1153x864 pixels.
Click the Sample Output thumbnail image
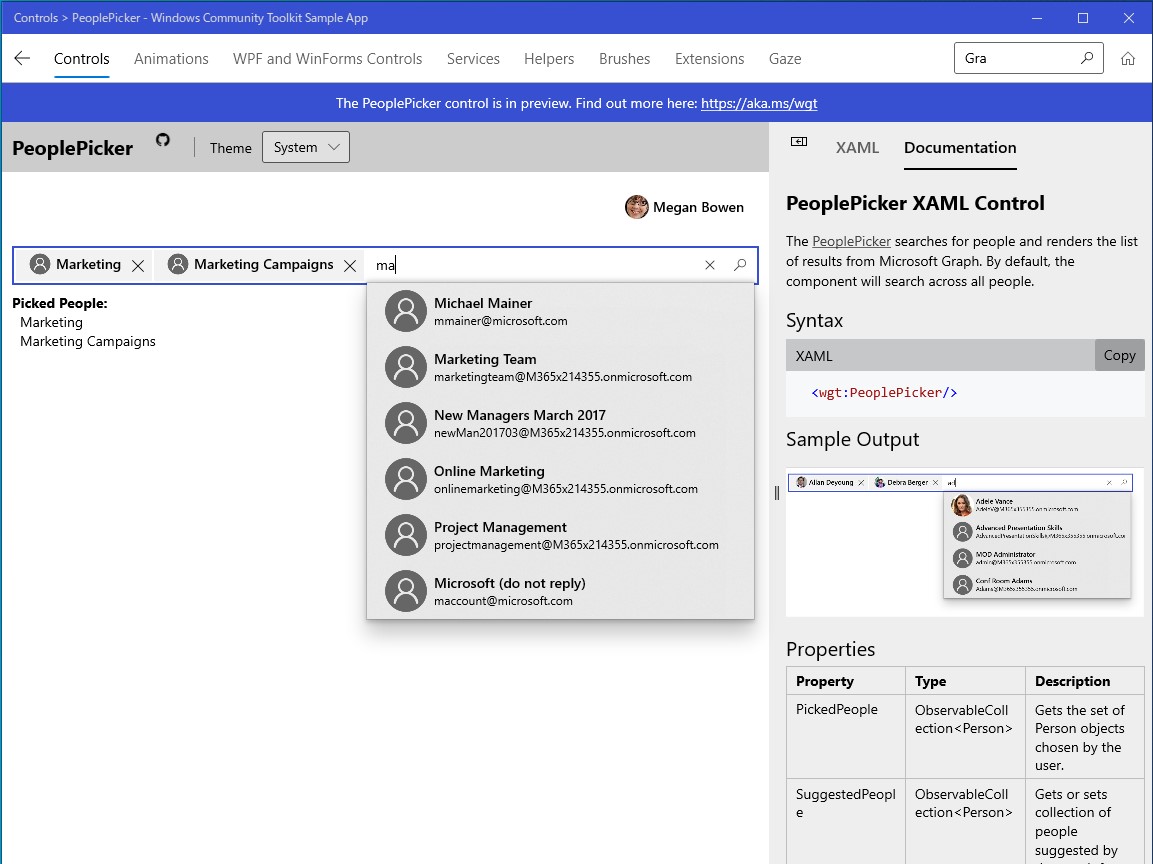[964, 542]
